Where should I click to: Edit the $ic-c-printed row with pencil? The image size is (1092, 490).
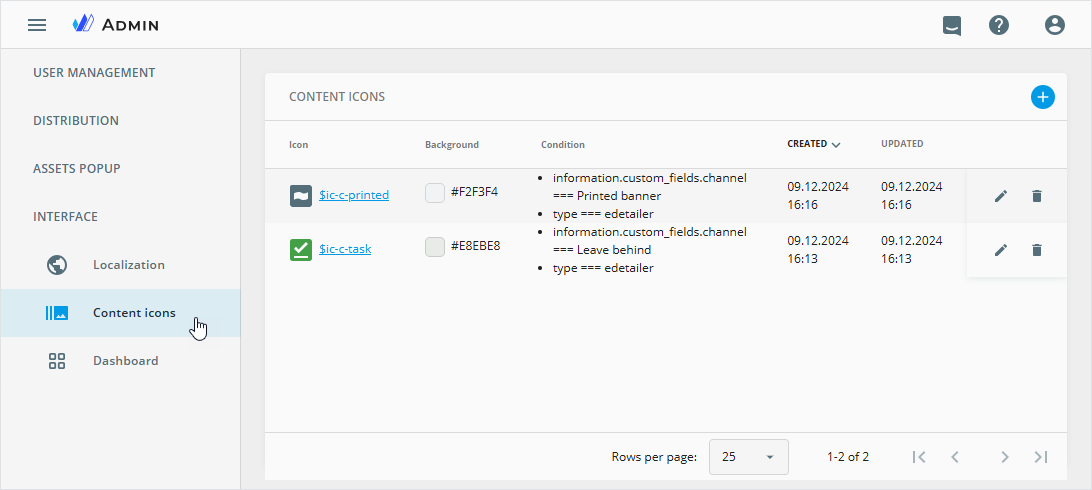pyautogui.click(x=1001, y=196)
